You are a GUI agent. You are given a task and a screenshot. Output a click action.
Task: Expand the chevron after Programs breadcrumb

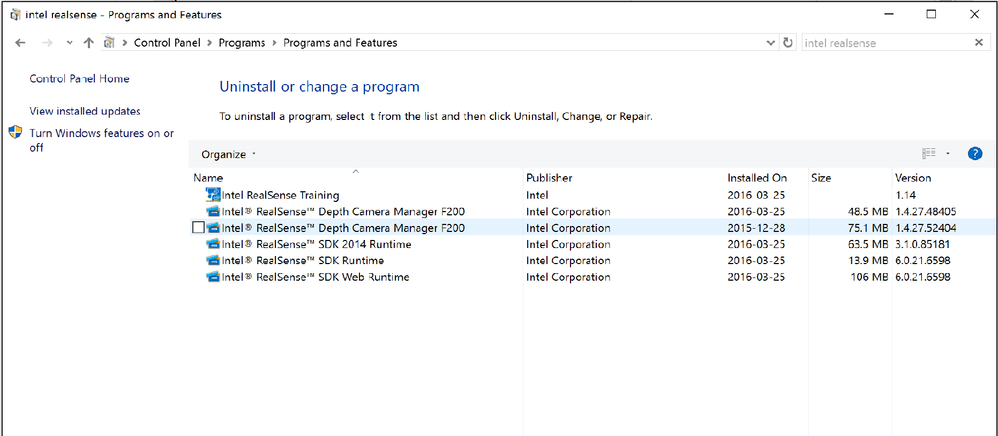274,43
